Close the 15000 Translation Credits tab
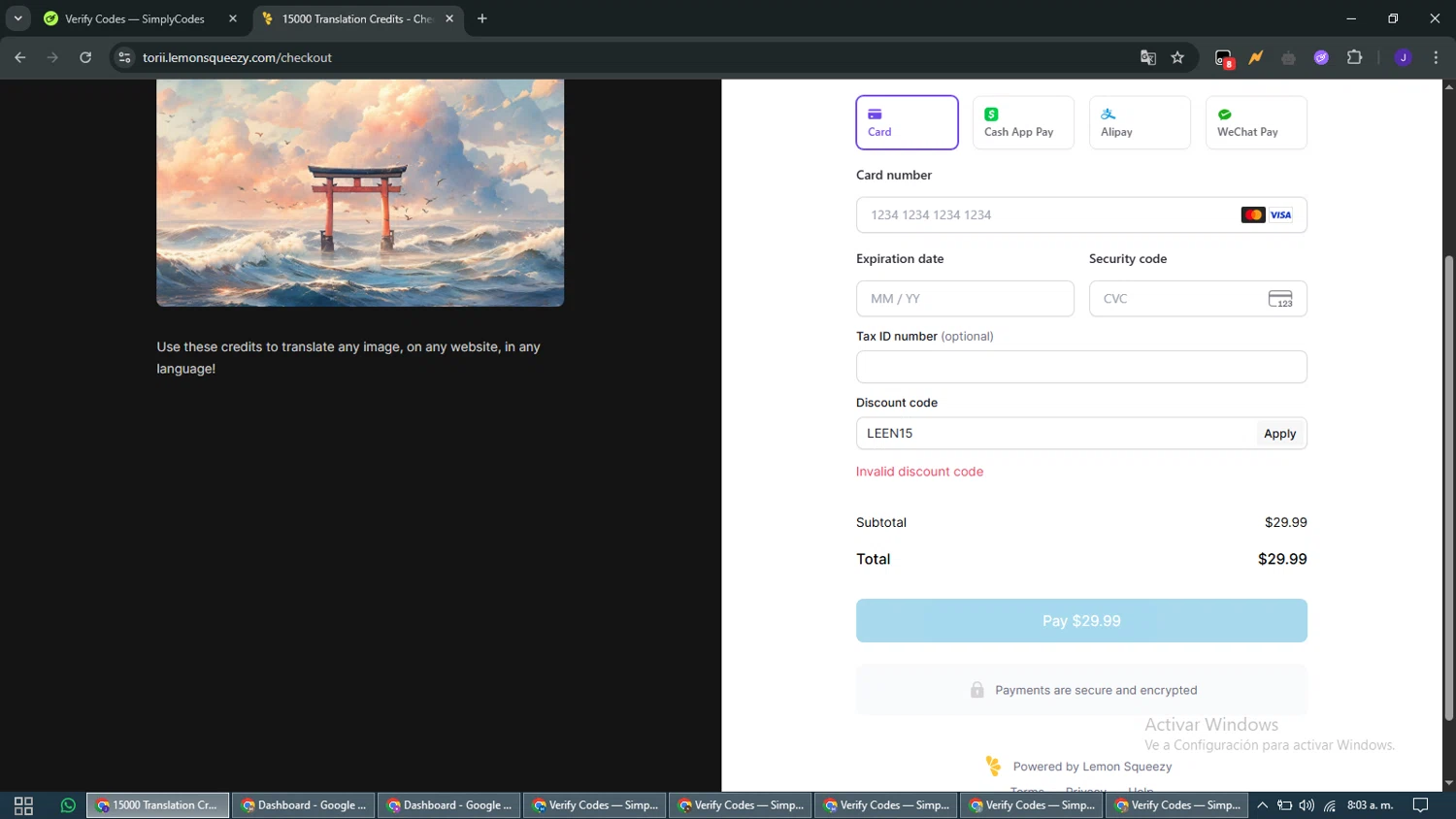 (x=449, y=18)
